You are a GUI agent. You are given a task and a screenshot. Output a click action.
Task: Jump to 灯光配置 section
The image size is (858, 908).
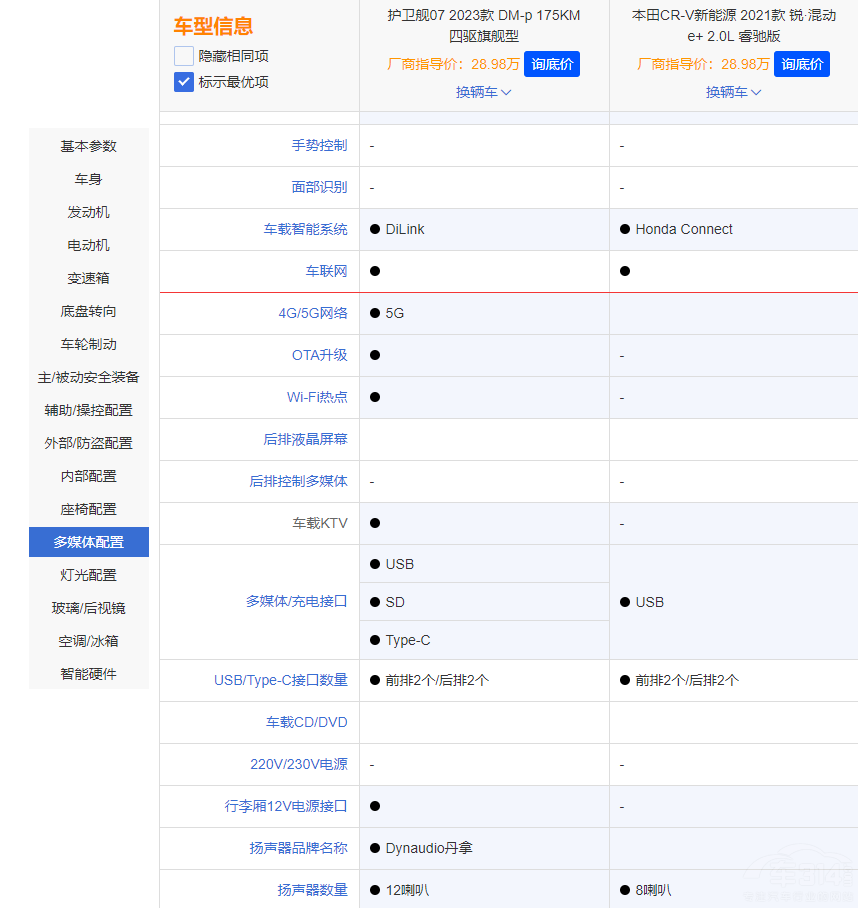89,575
